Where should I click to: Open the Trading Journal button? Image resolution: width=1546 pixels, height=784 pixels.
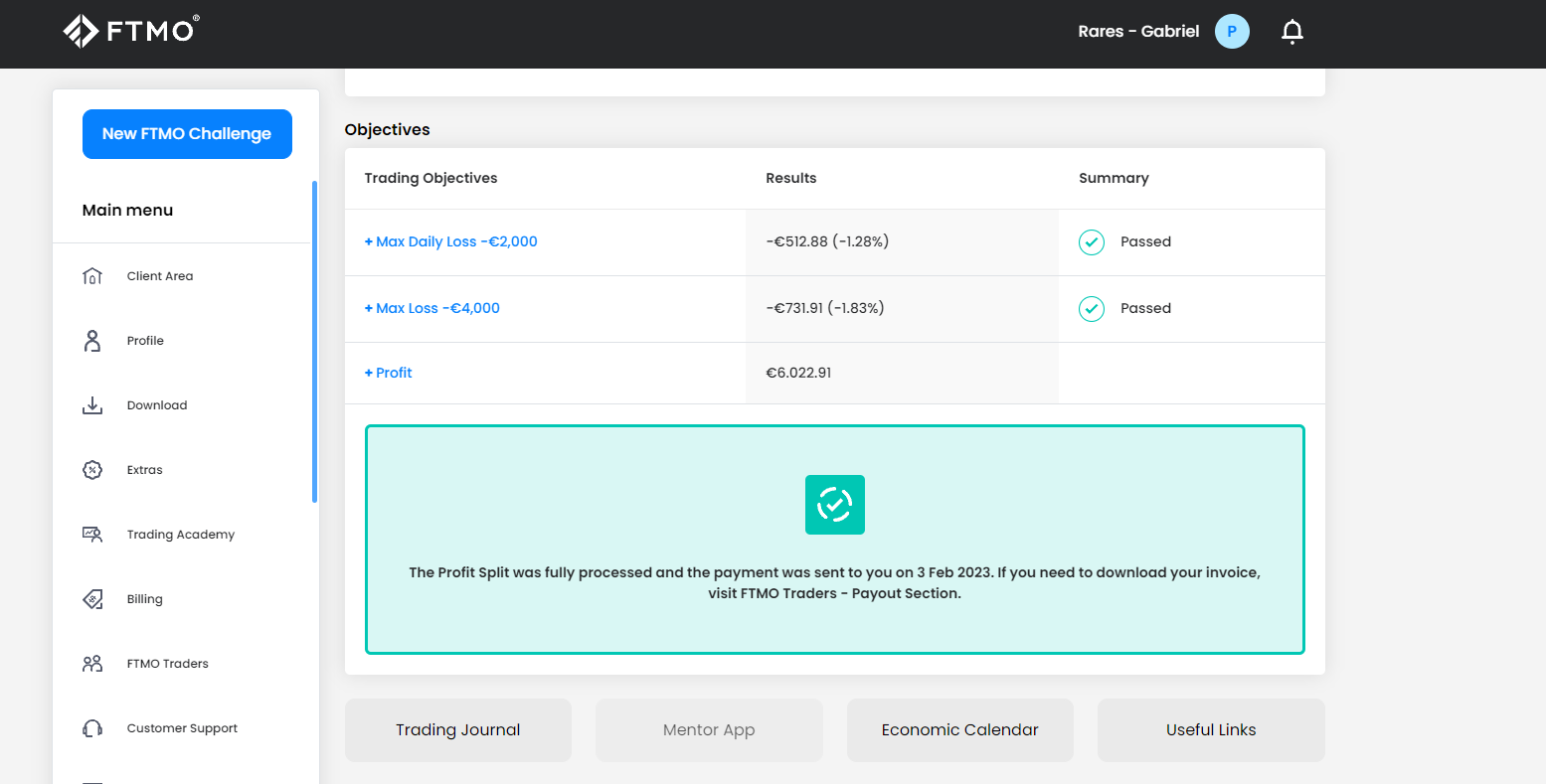click(x=458, y=730)
